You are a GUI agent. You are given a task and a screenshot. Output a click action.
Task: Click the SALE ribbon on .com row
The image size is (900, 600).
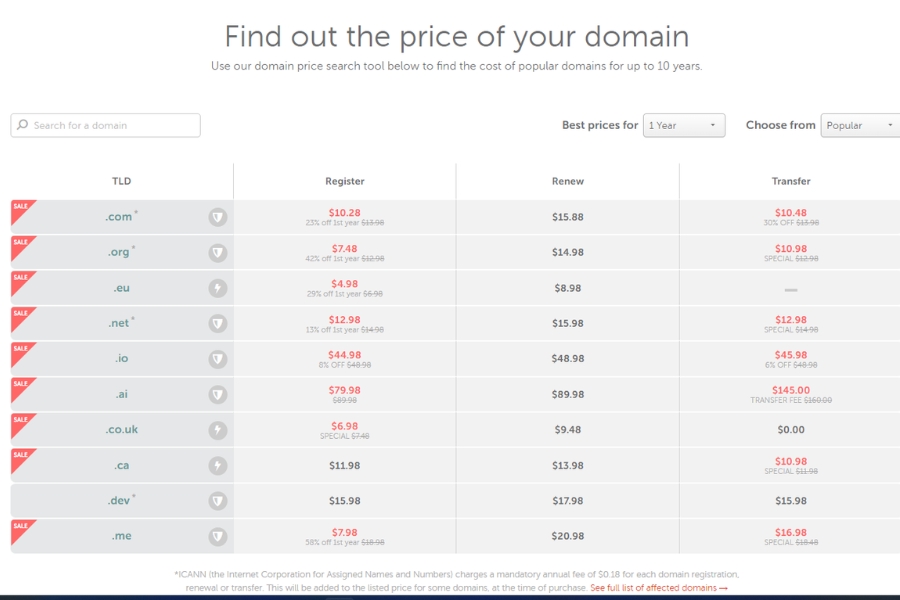pyautogui.click(x=21, y=210)
